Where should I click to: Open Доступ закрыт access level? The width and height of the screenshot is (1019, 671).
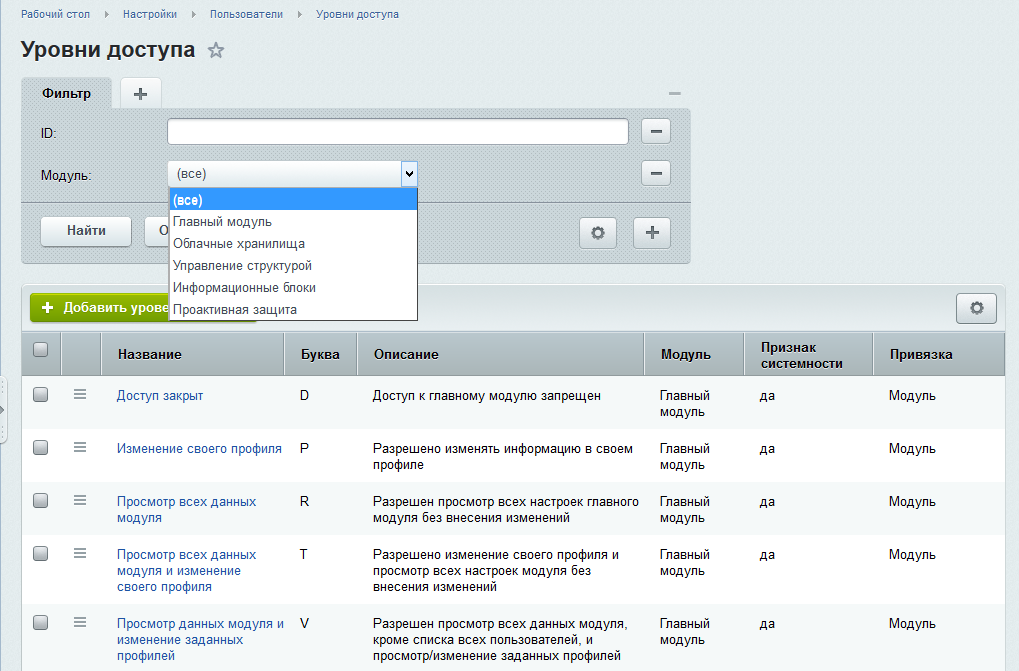[160, 396]
